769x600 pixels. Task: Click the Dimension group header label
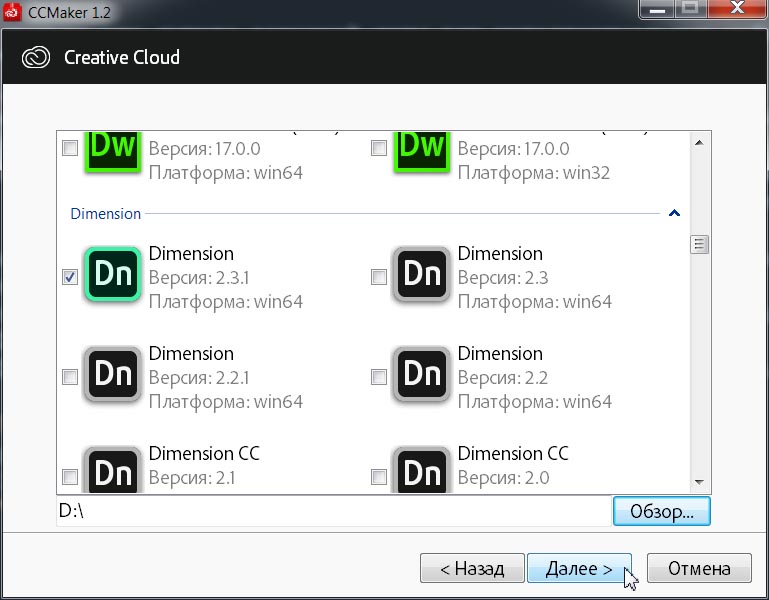(105, 213)
